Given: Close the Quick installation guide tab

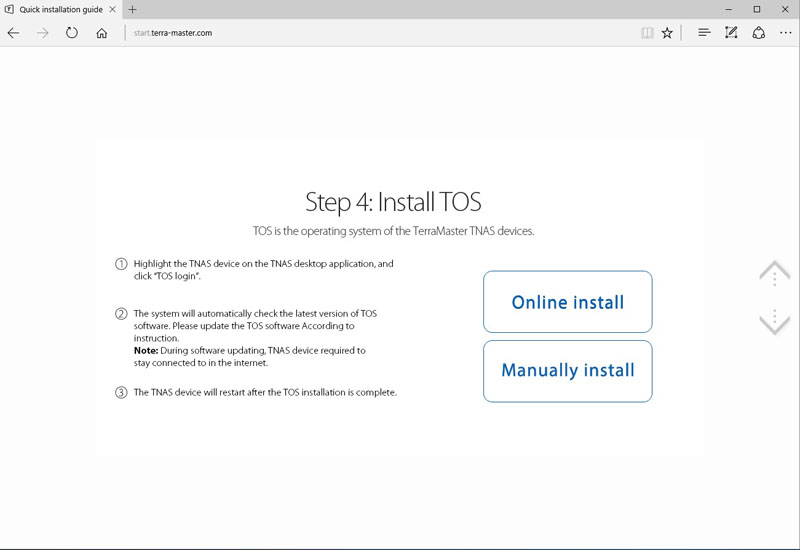Looking at the screenshot, I should tap(113, 9).
